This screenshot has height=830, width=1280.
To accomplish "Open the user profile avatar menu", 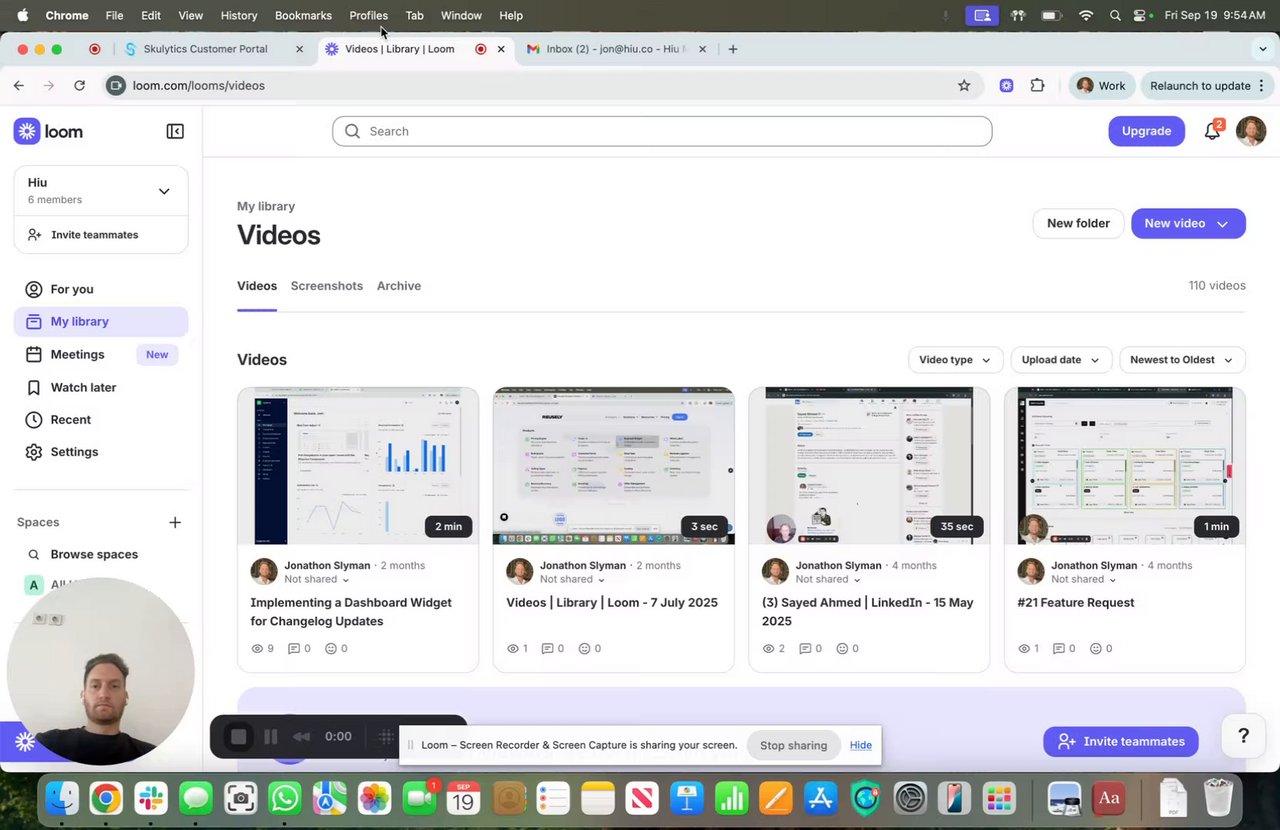I will [1251, 131].
